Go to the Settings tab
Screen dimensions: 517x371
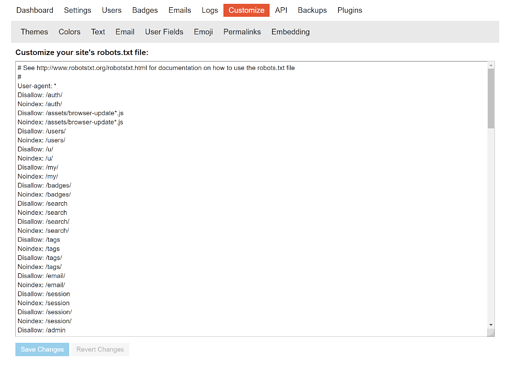point(77,10)
